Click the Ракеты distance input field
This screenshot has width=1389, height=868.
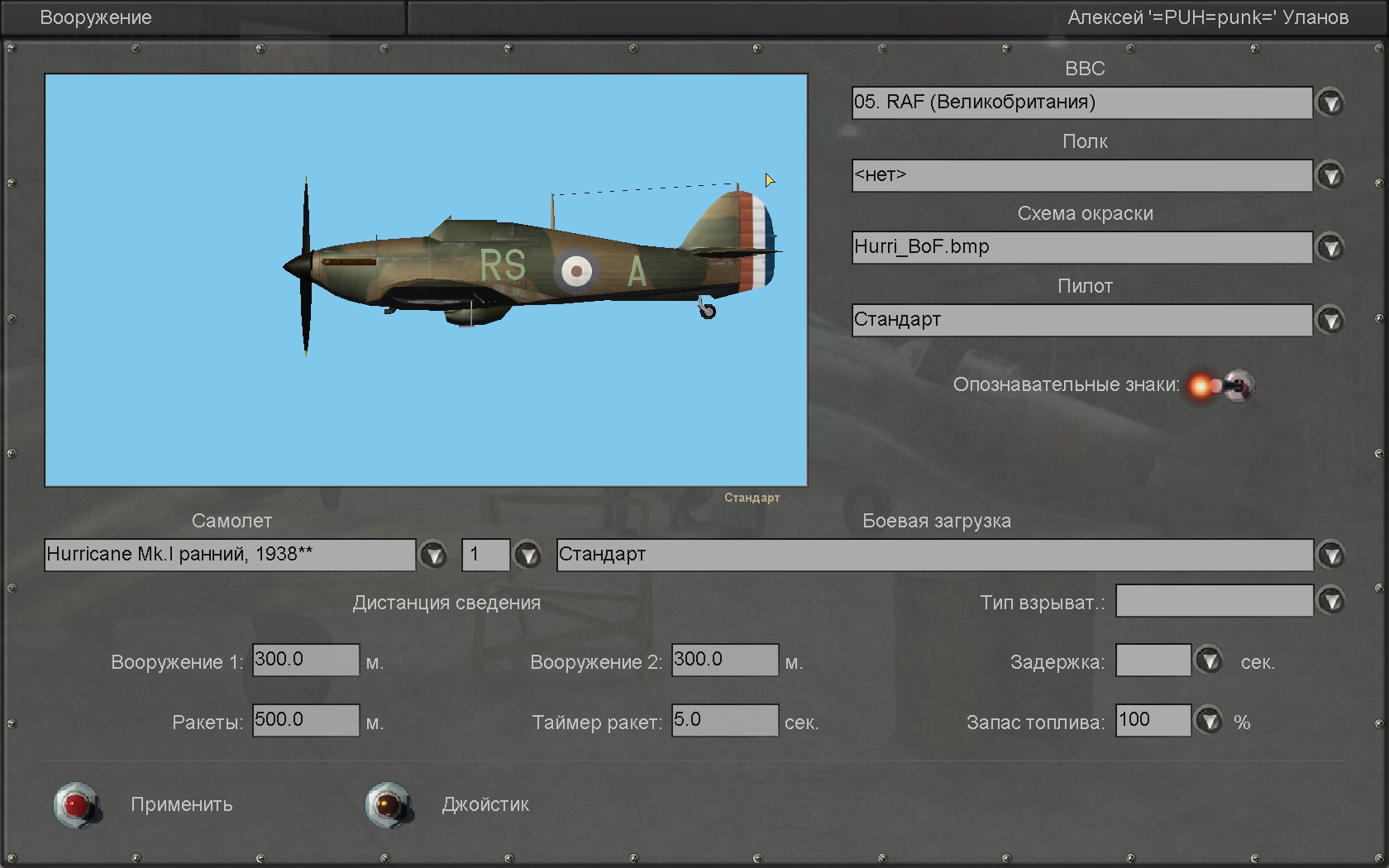pos(305,720)
